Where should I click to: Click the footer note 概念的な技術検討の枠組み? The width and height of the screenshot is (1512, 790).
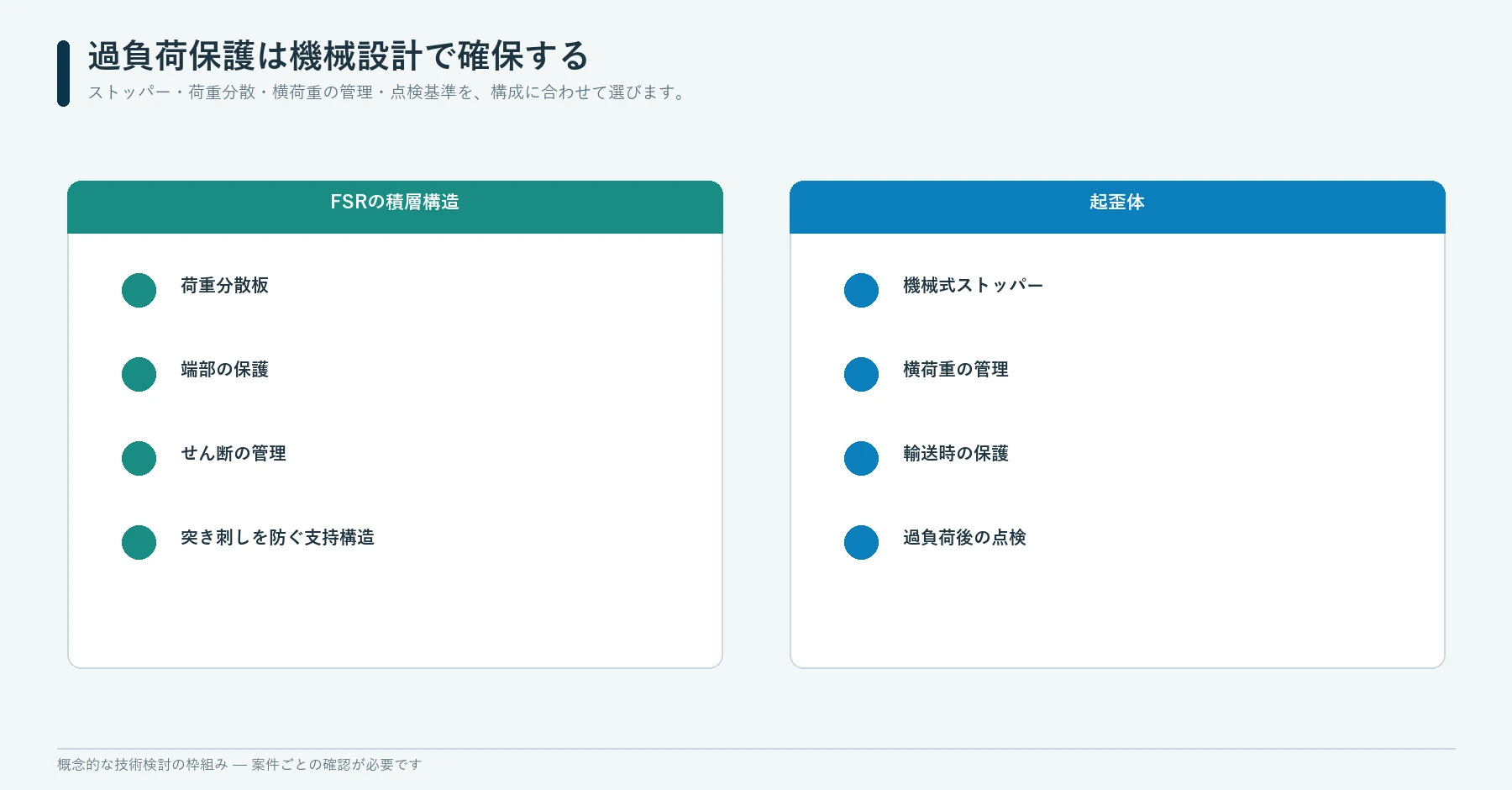click(x=239, y=765)
